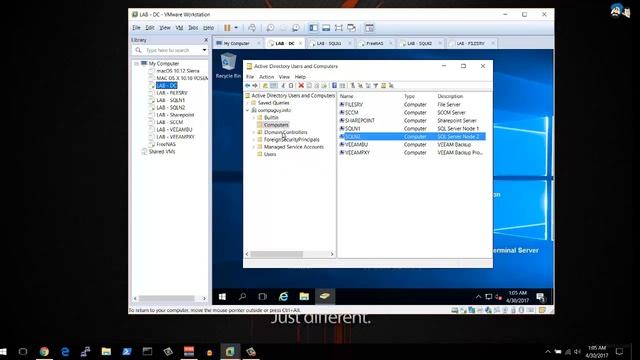Click the Filter funnel icon in AD toolbar
This screenshot has height=360, width=640.
click(376, 85)
